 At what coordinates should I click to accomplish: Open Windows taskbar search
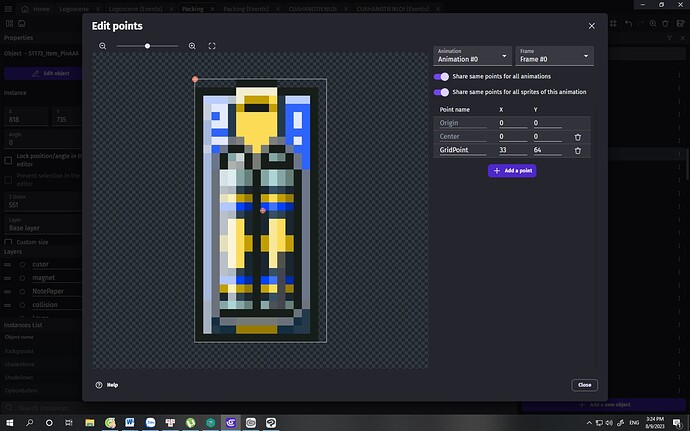click(x=29, y=423)
